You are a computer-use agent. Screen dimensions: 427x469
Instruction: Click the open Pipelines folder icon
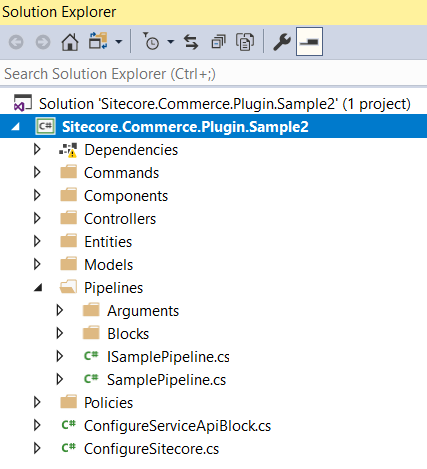tap(68, 287)
